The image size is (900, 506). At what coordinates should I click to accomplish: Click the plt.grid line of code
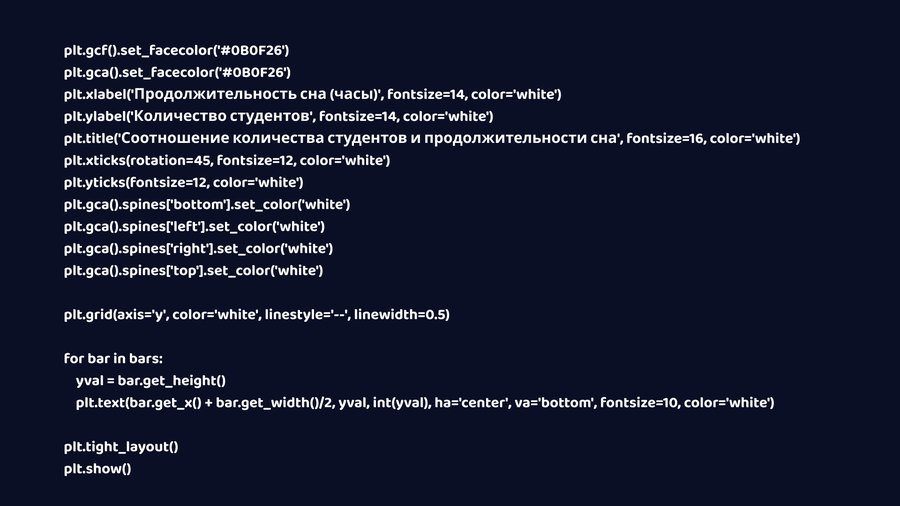click(256, 315)
